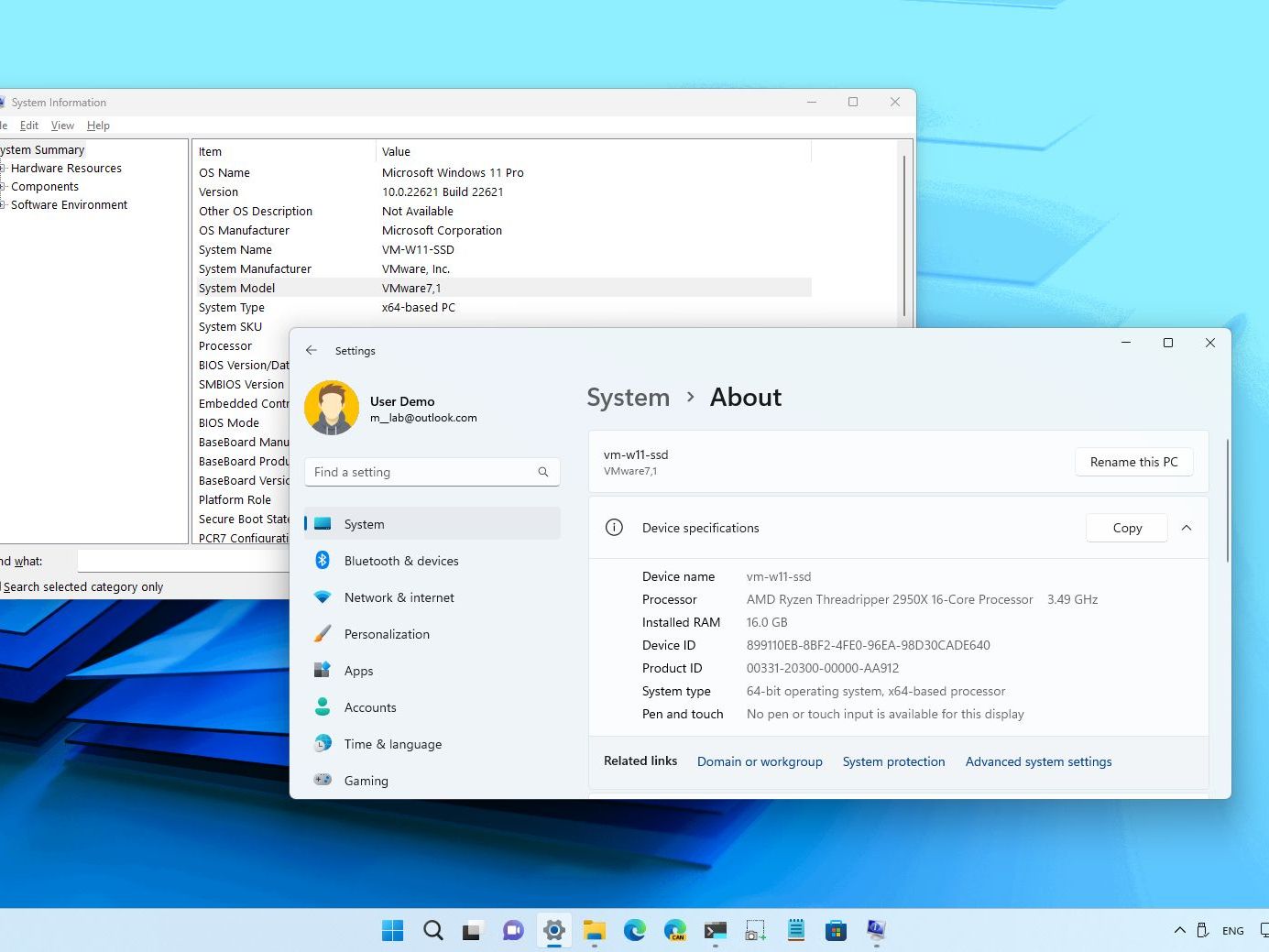Go to Personalization settings
This screenshot has width=1269, height=952.
386,634
